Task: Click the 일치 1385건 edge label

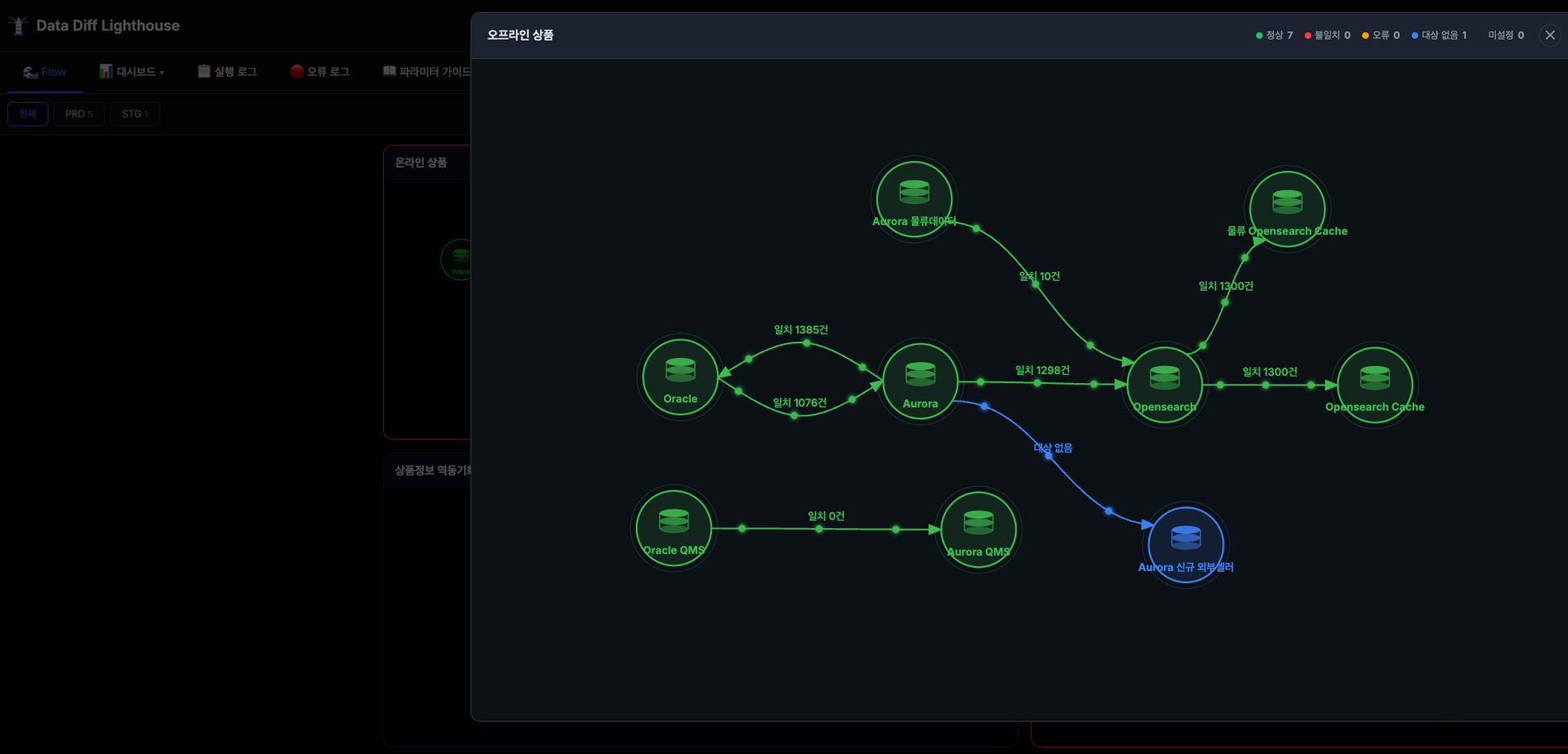Action: tap(801, 330)
